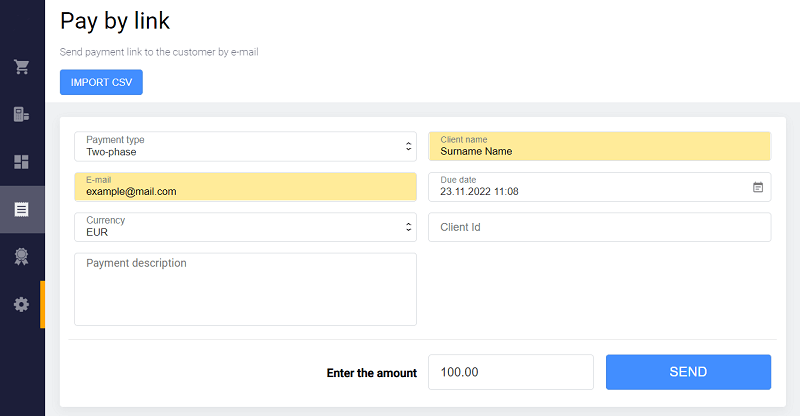800x416 pixels.
Task: Click the payment terminal sidebar icon
Action: pyautogui.click(x=21, y=114)
